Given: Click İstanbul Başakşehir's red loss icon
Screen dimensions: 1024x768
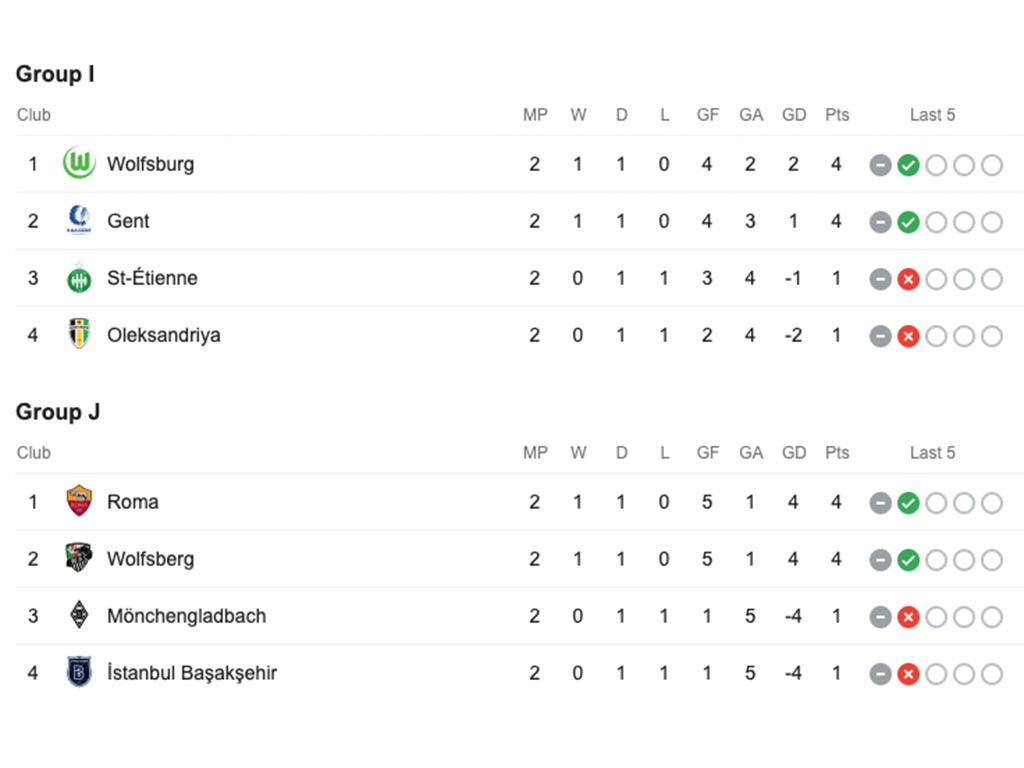Looking at the screenshot, I should click(908, 674).
